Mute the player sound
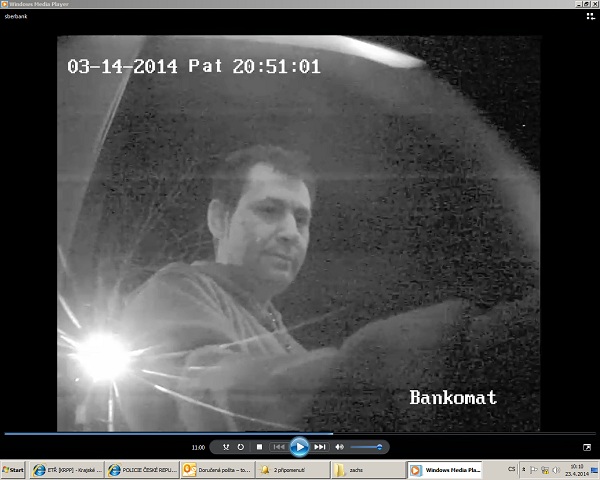Screen dimensions: 600x480 (x=339, y=447)
